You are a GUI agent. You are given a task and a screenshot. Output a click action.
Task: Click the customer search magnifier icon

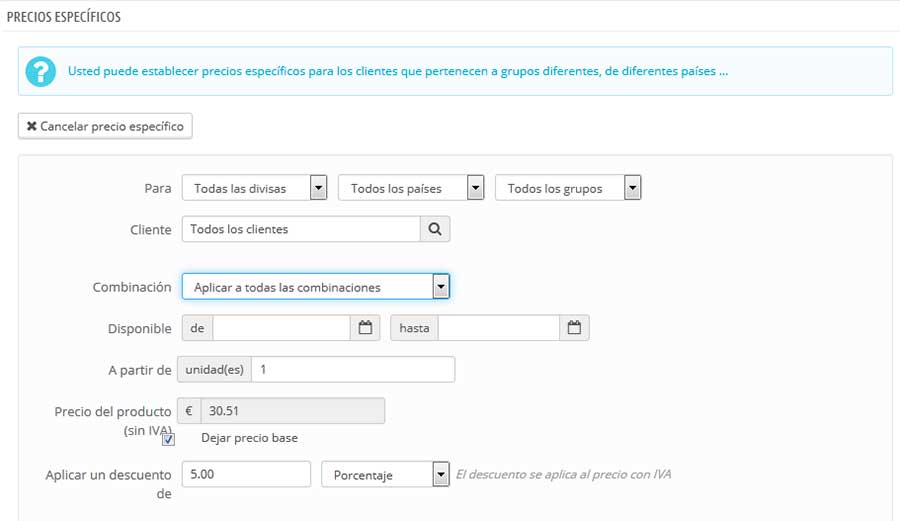(435, 229)
